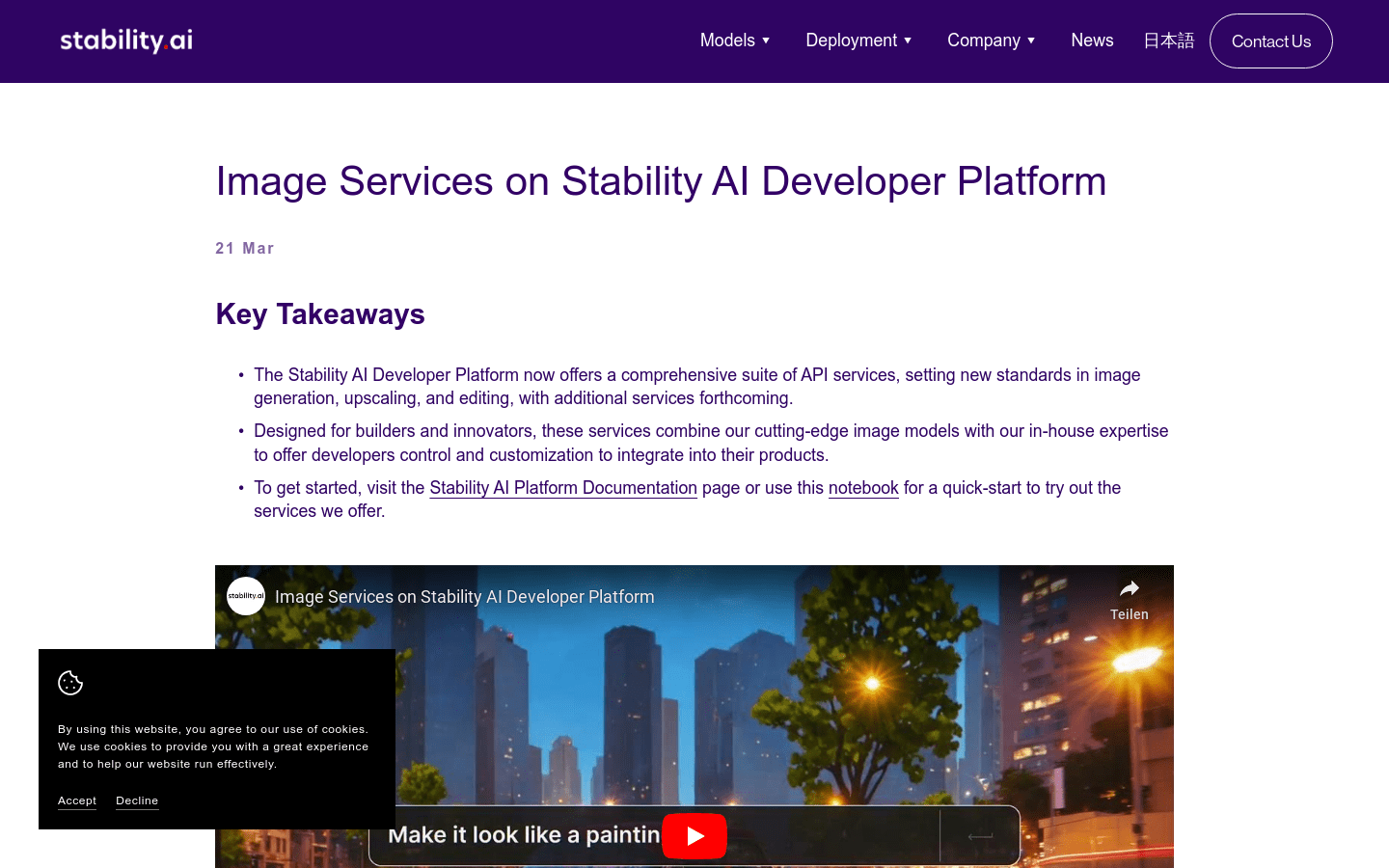1389x868 pixels.
Task: Accept the cookie policy
Action: 77,800
